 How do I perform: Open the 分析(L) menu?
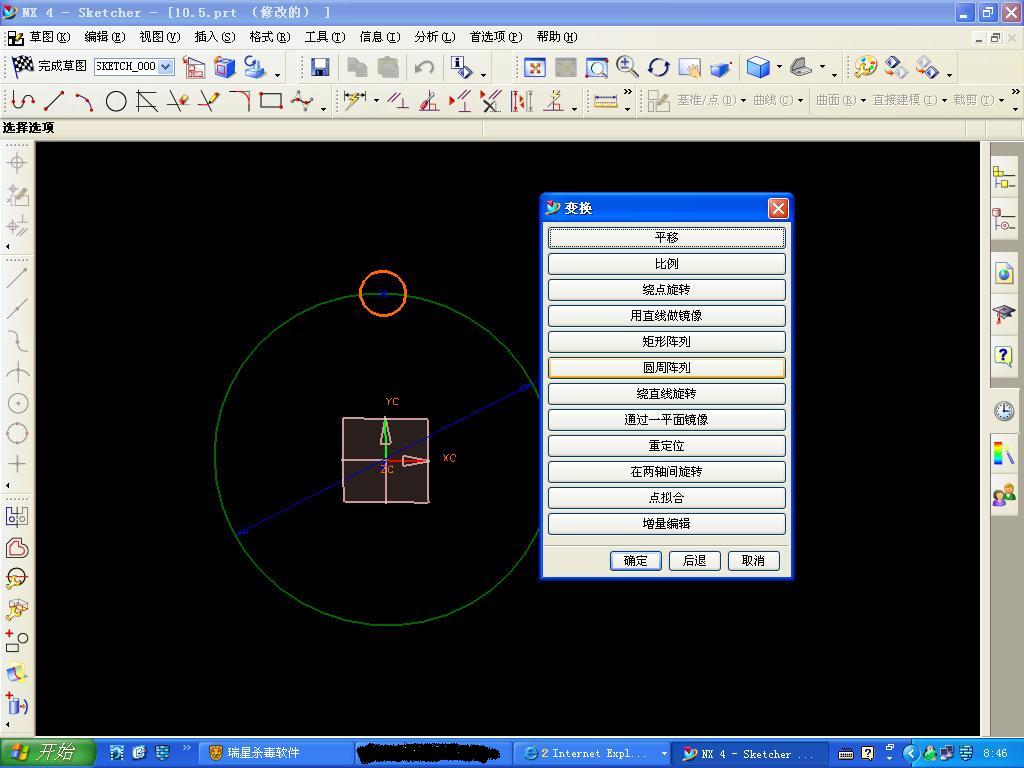(434, 37)
